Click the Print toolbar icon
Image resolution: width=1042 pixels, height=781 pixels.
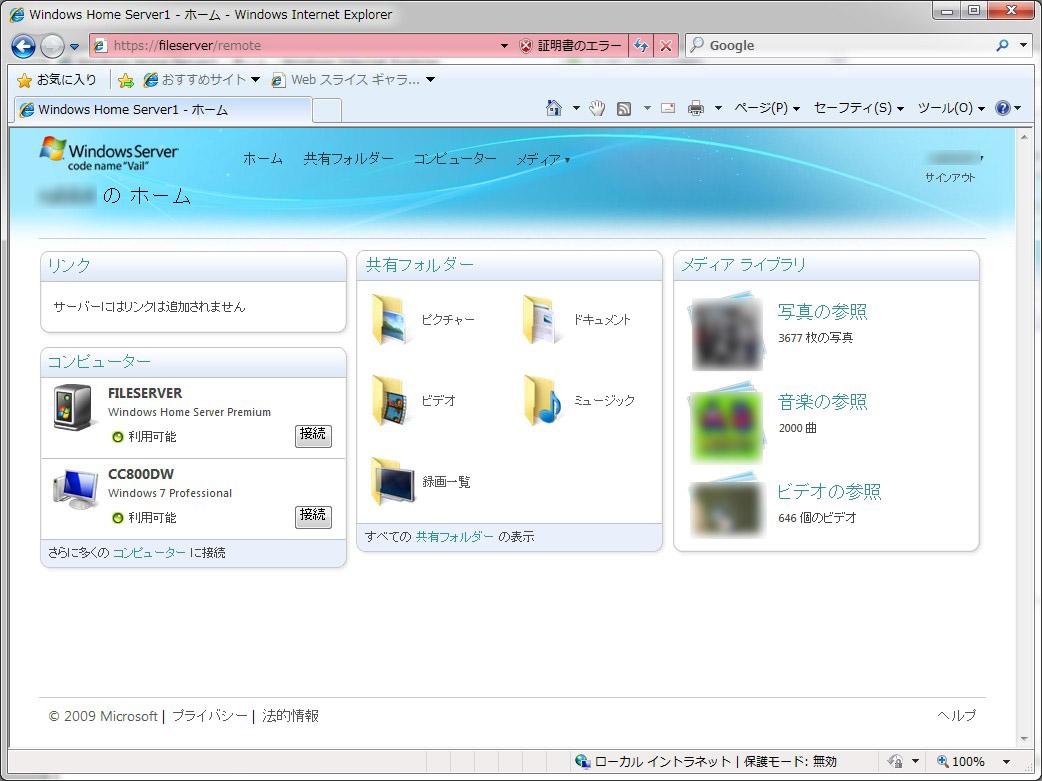click(x=696, y=108)
